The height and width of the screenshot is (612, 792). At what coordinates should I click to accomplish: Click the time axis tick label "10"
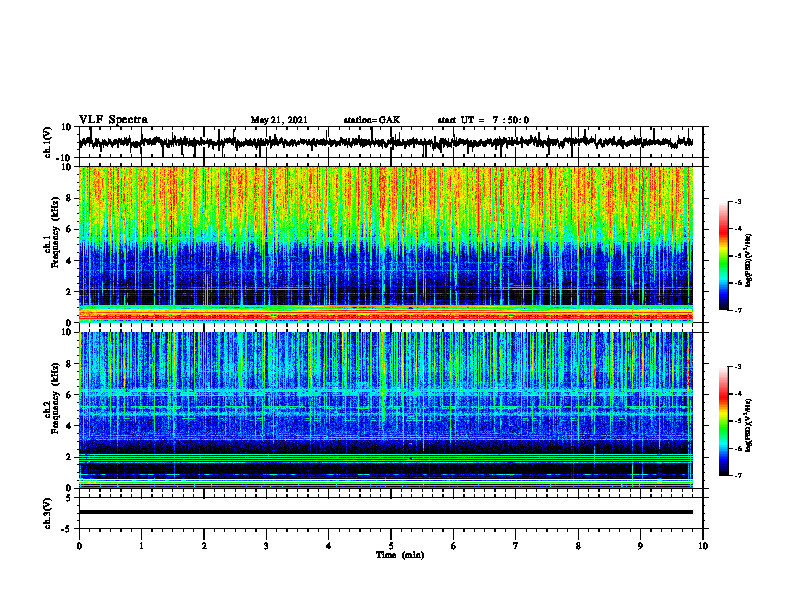point(703,546)
